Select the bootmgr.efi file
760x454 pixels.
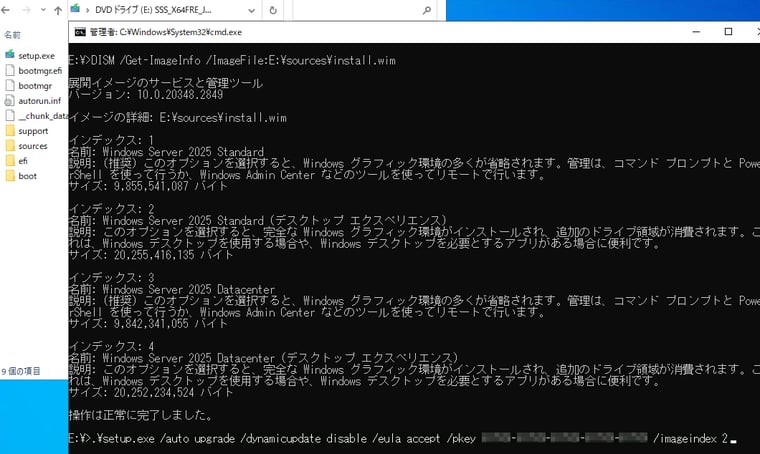coord(40,71)
